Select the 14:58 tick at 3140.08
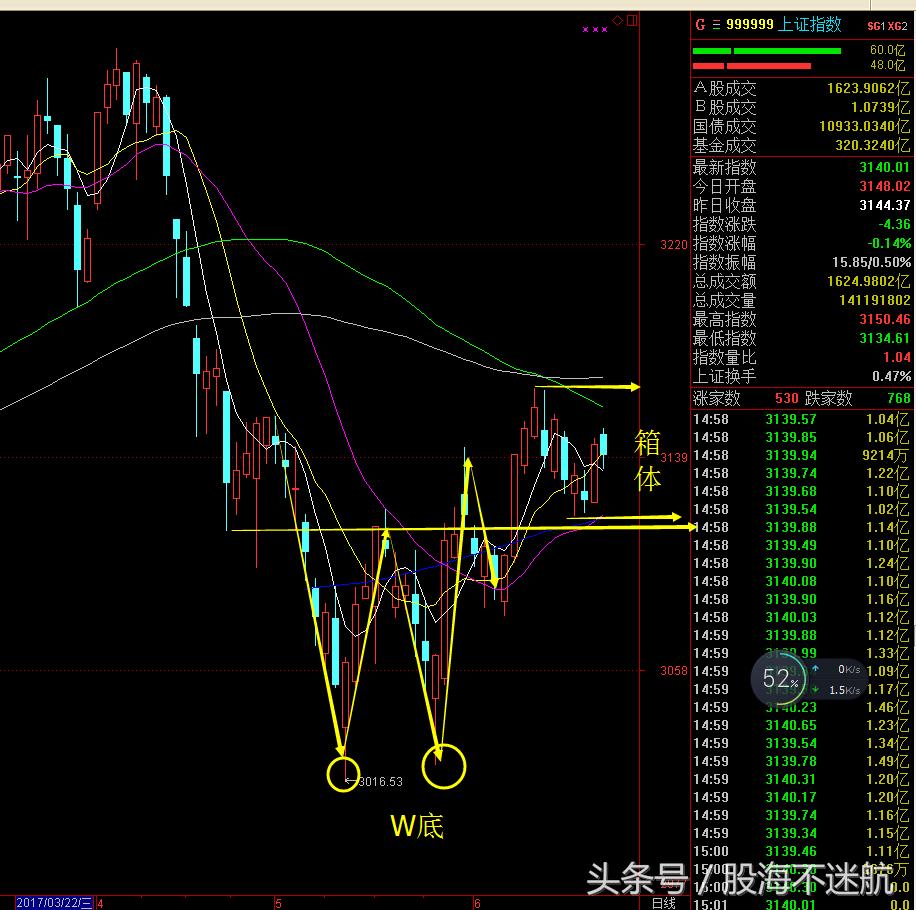Image resolution: width=916 pixels, height=910 pixels. pos(802,581)
